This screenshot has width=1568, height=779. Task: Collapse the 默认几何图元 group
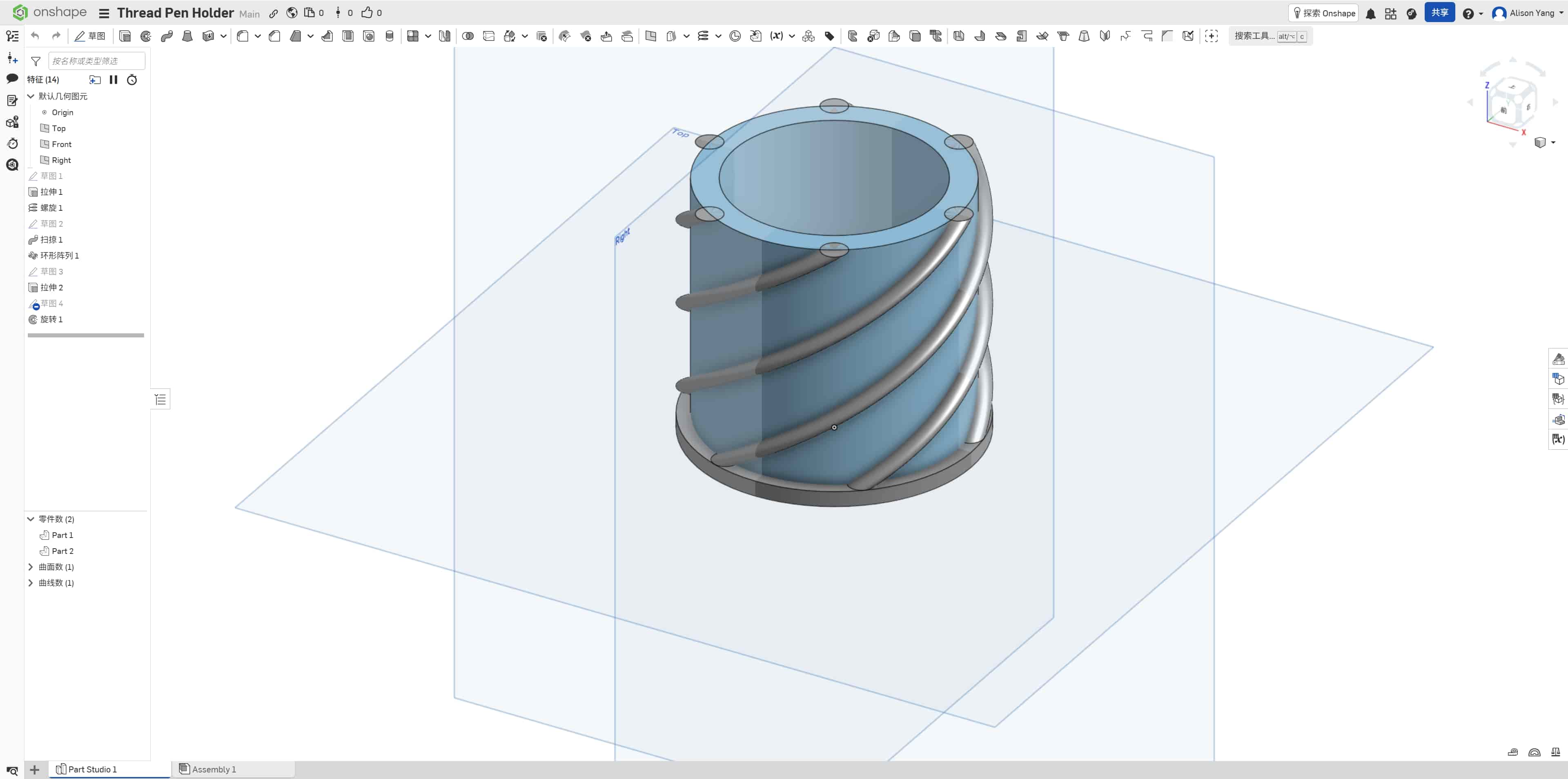pos(31,96)
